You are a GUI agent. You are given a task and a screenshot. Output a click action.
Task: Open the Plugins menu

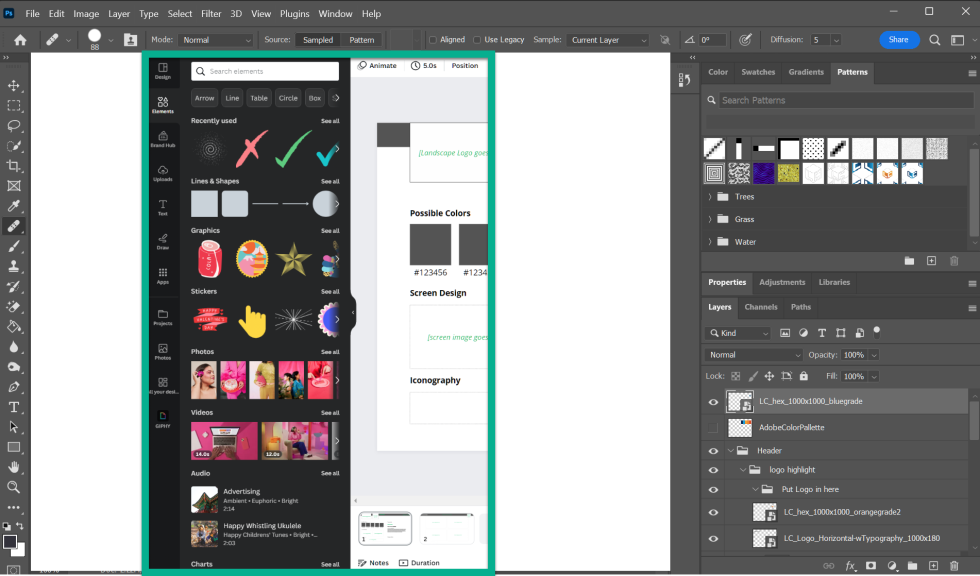[294, 13]
